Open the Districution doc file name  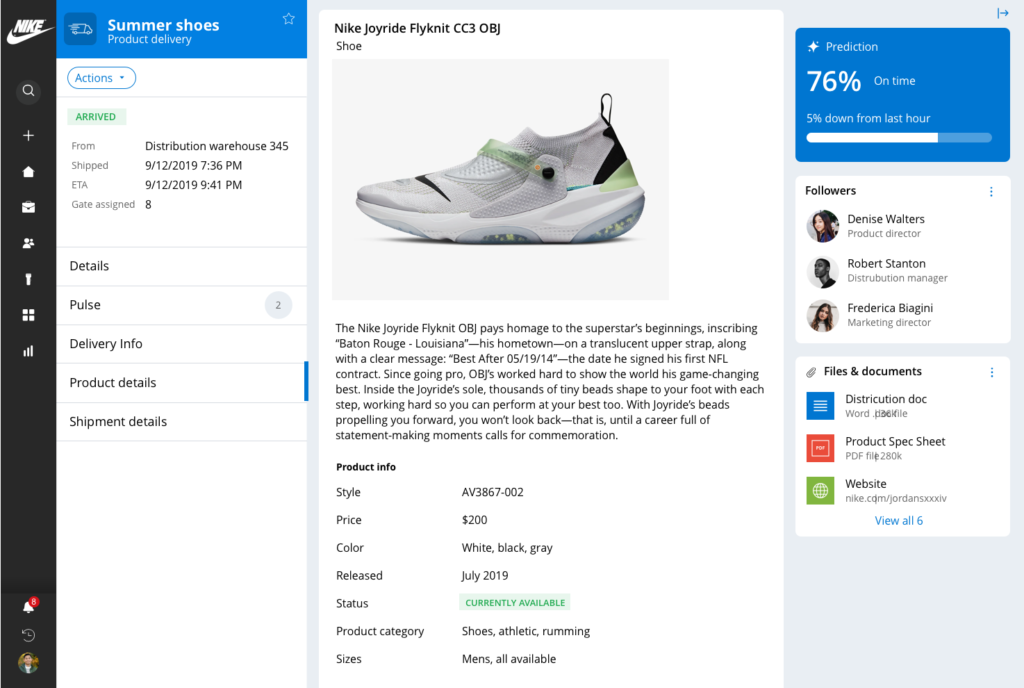[886, 399]
